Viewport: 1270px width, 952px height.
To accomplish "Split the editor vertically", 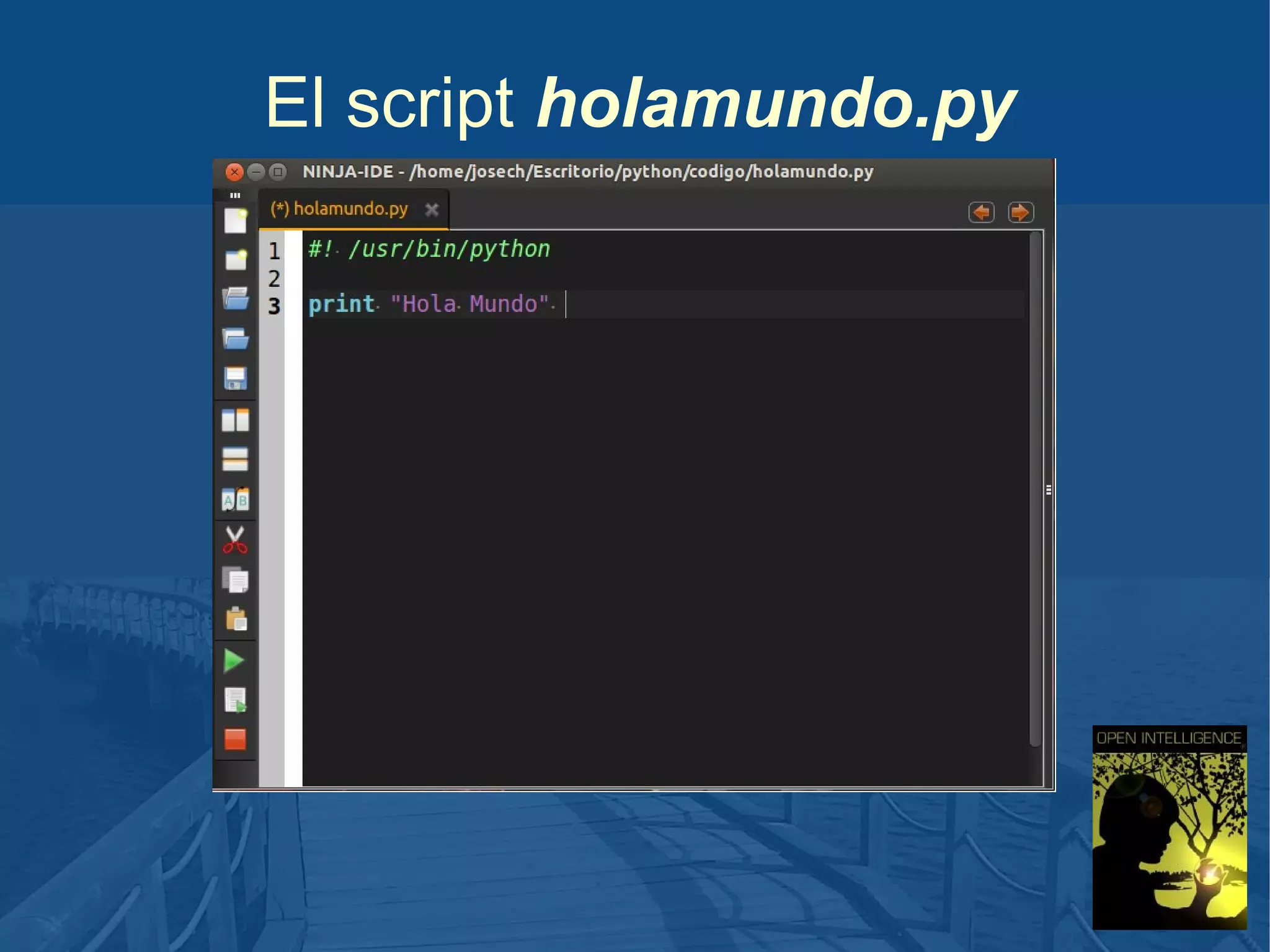I will click(x=236, y=420).
